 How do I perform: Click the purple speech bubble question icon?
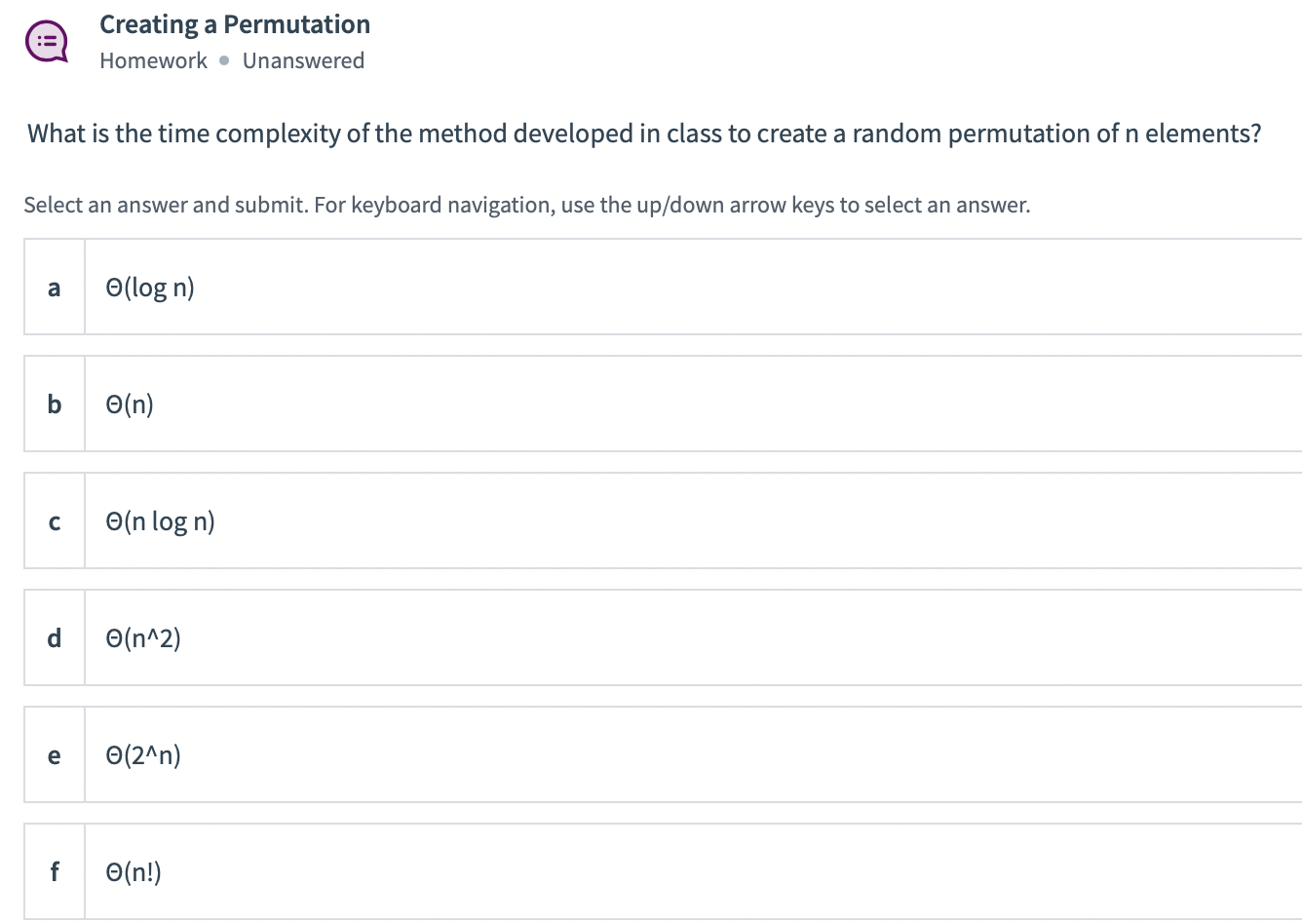pyautogui.click(x=45, y=39)
